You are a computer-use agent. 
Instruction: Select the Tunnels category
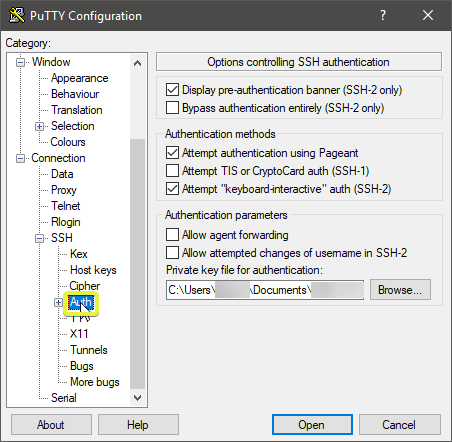coord(89,350)
